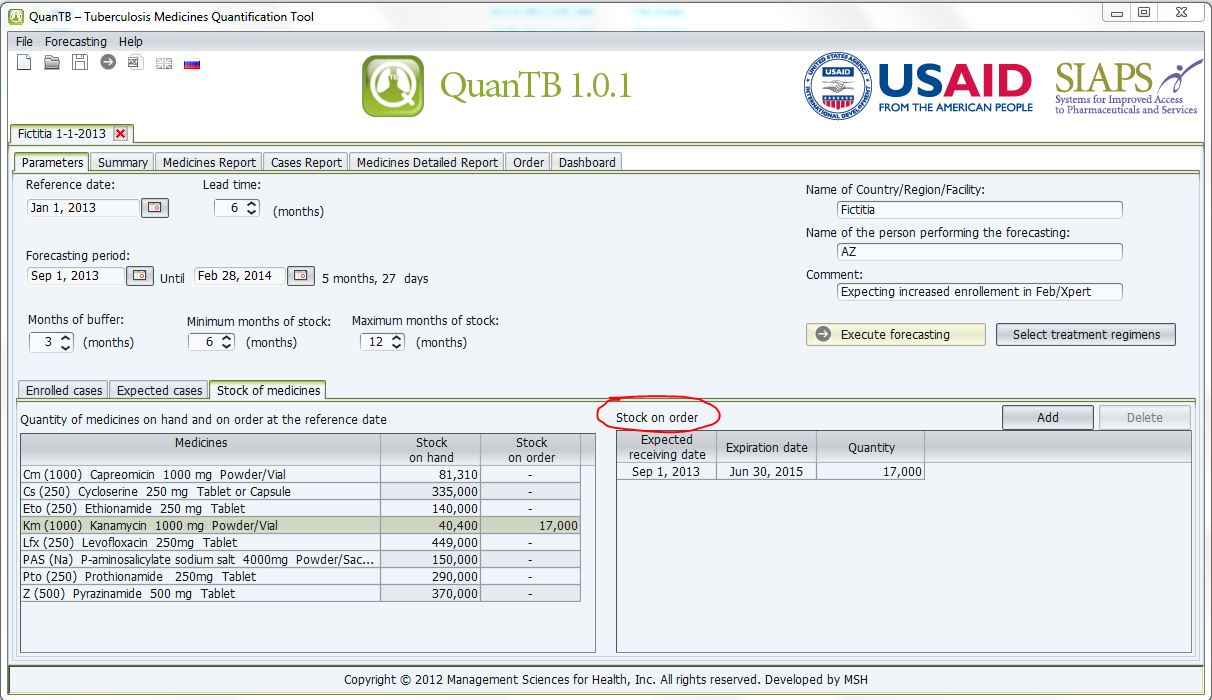Open the Cases Report tab
The width and height of the screenshot is (1212, 700).
click(307, 162)
